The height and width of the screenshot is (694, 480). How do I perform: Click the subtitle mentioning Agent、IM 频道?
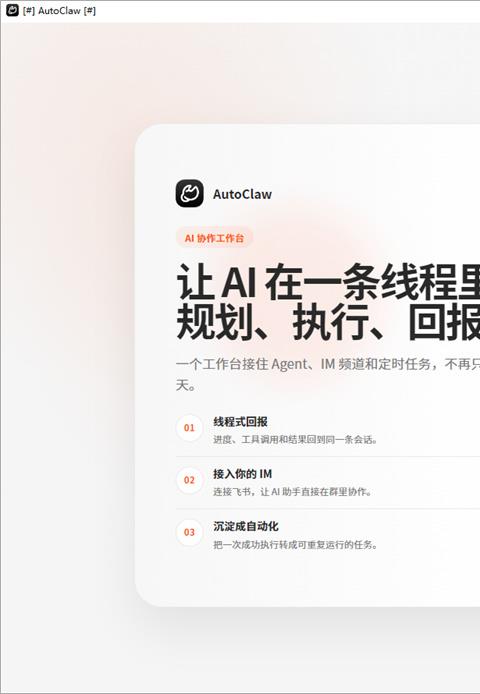tap(328, 374)
